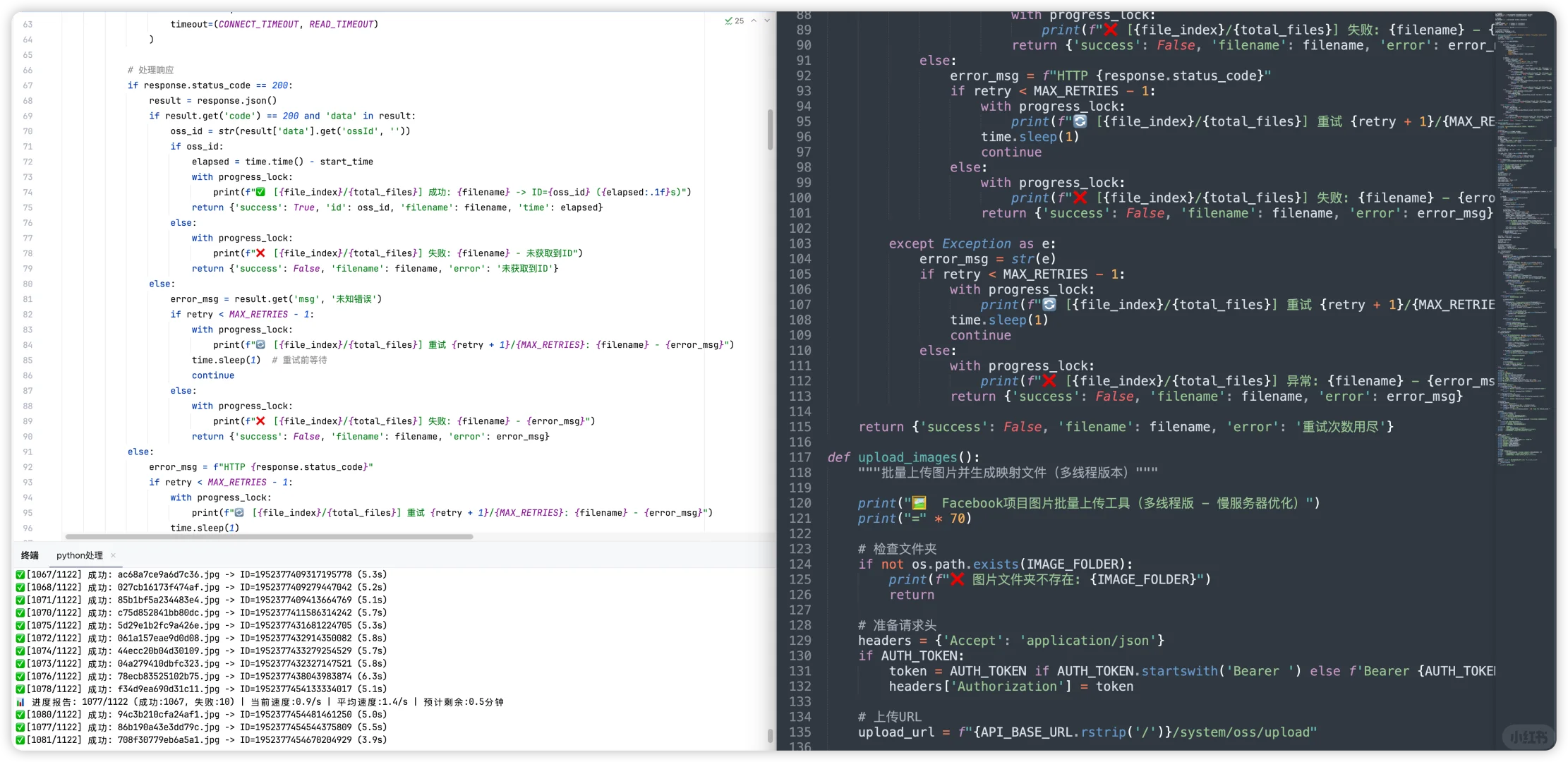Select the 终端 panel label
Screen dimensions: 1568x762
30,555
